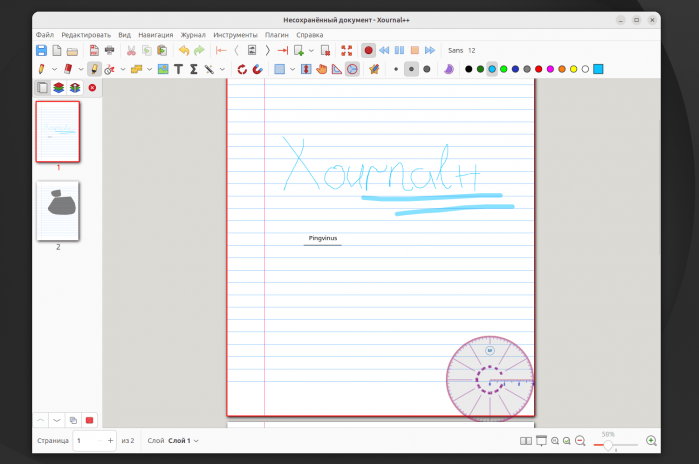
Task: Start audio recording with red button
Action: click(368, 50)
